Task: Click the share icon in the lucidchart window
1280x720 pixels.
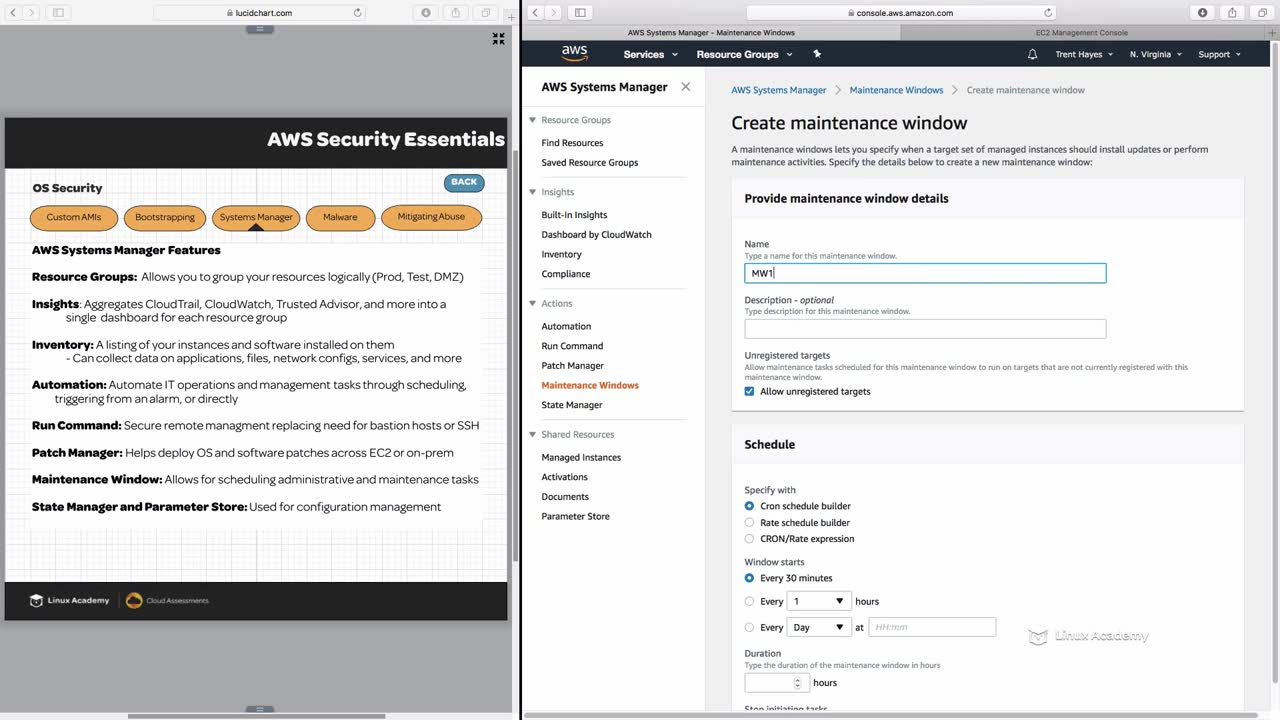Action: [456, 13]
